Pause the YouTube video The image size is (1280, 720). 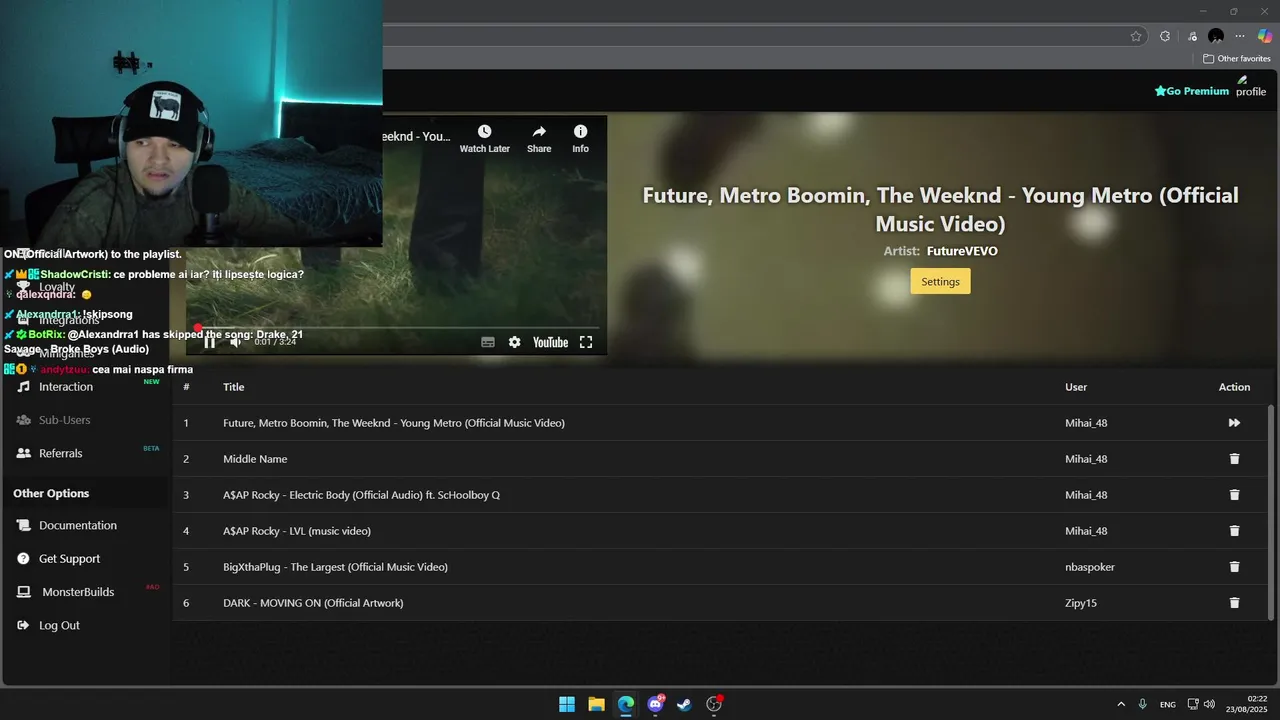(210, 342)
